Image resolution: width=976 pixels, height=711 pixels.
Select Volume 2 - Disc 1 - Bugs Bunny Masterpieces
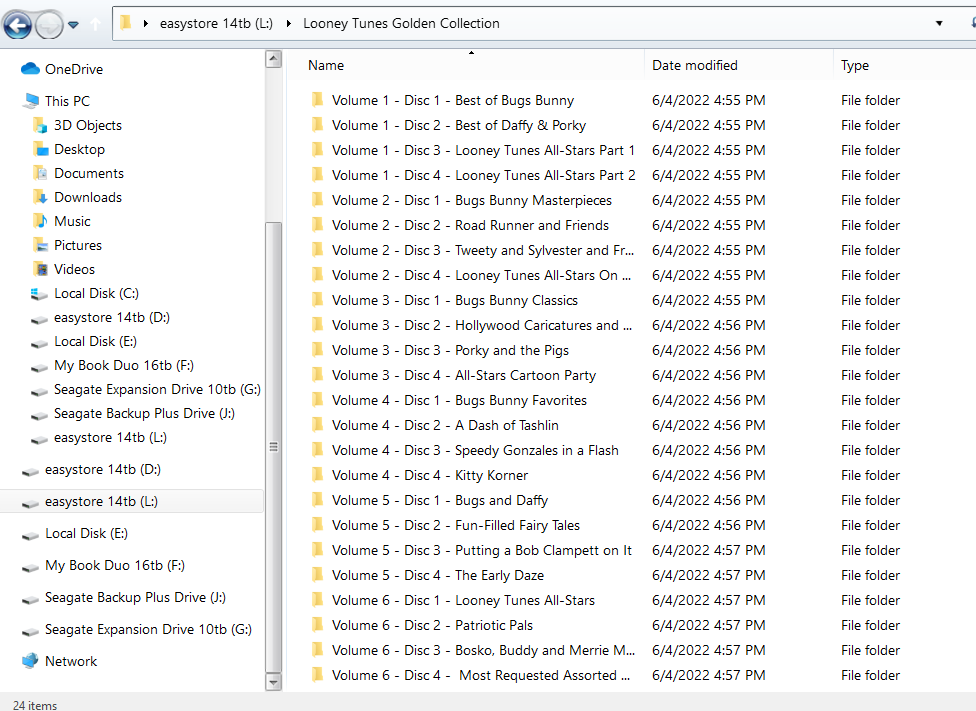click(471, 200)
